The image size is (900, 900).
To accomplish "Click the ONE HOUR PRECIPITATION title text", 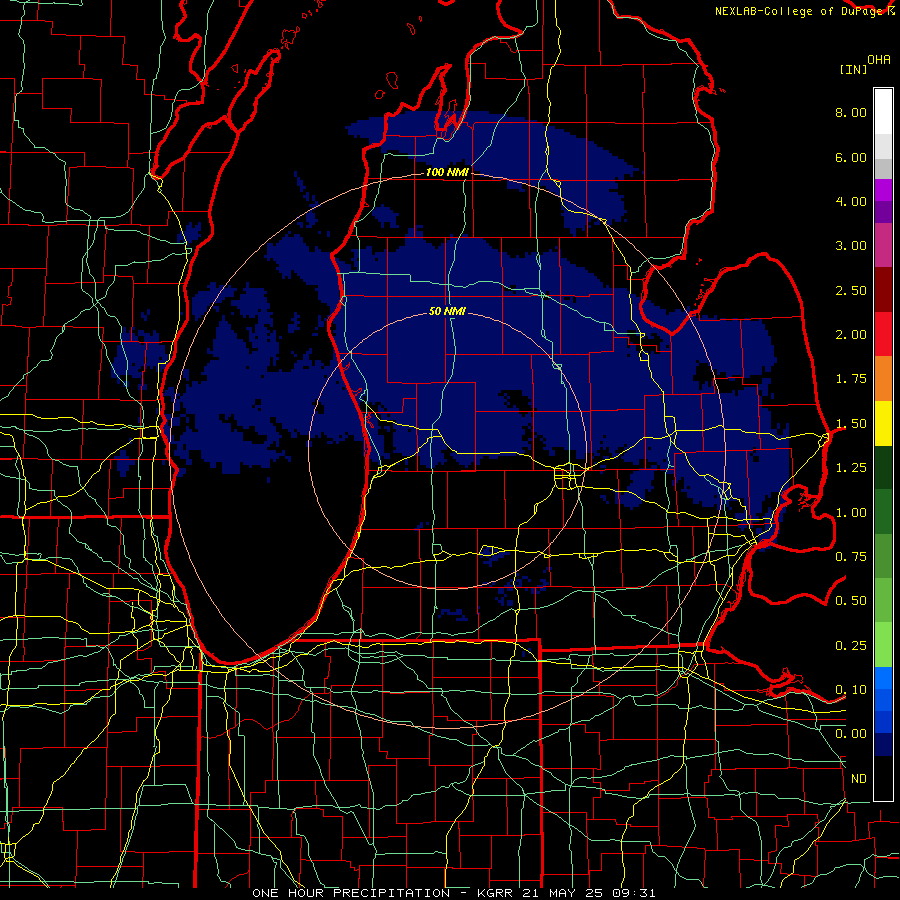I will pyautogui.click(x=351, y=893).
